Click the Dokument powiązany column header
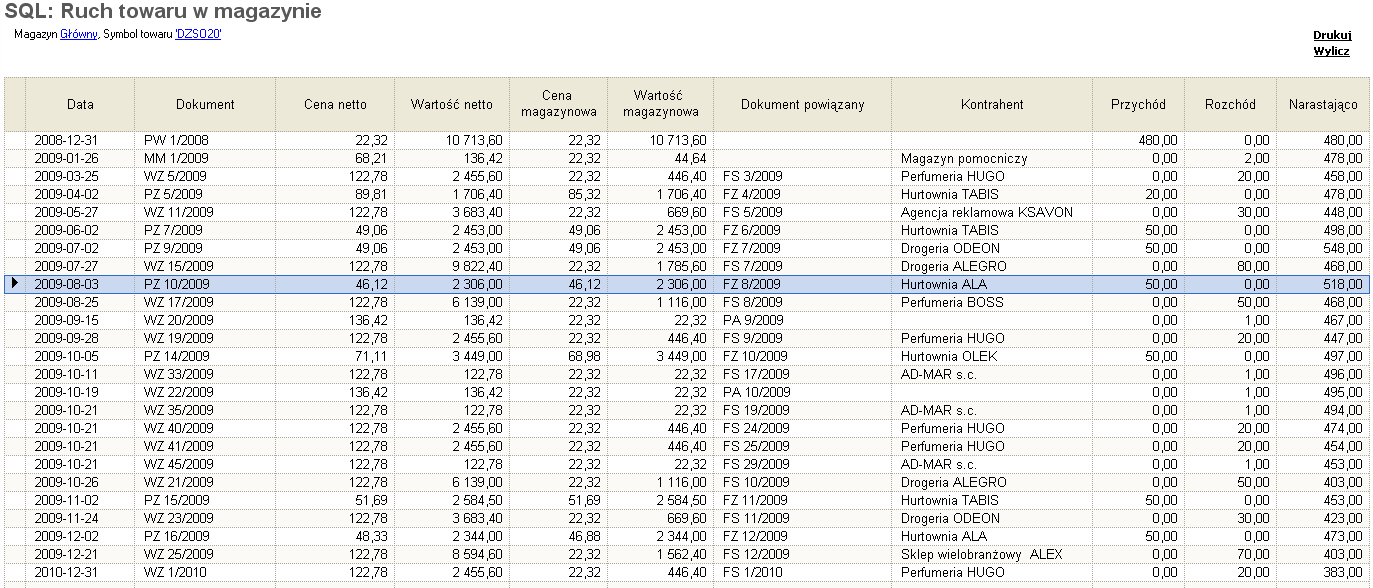This screenshot has height=588, width=1373. 802,104
